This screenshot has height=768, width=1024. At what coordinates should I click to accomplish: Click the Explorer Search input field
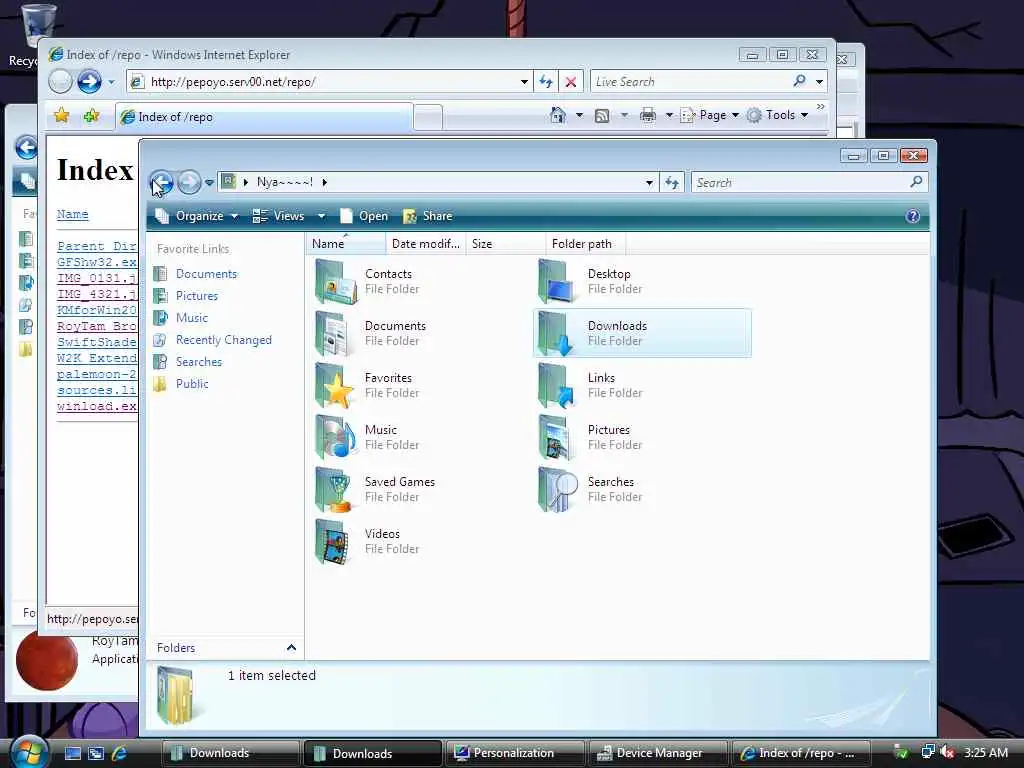pos(799,183)
